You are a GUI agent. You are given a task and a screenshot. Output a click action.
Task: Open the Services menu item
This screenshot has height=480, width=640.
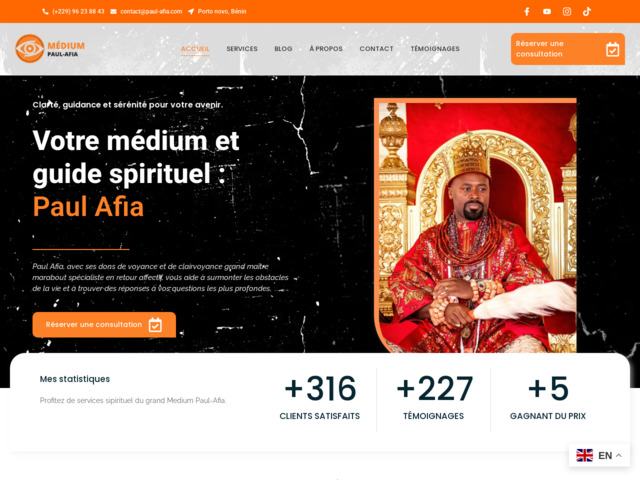tap(242, 49)
